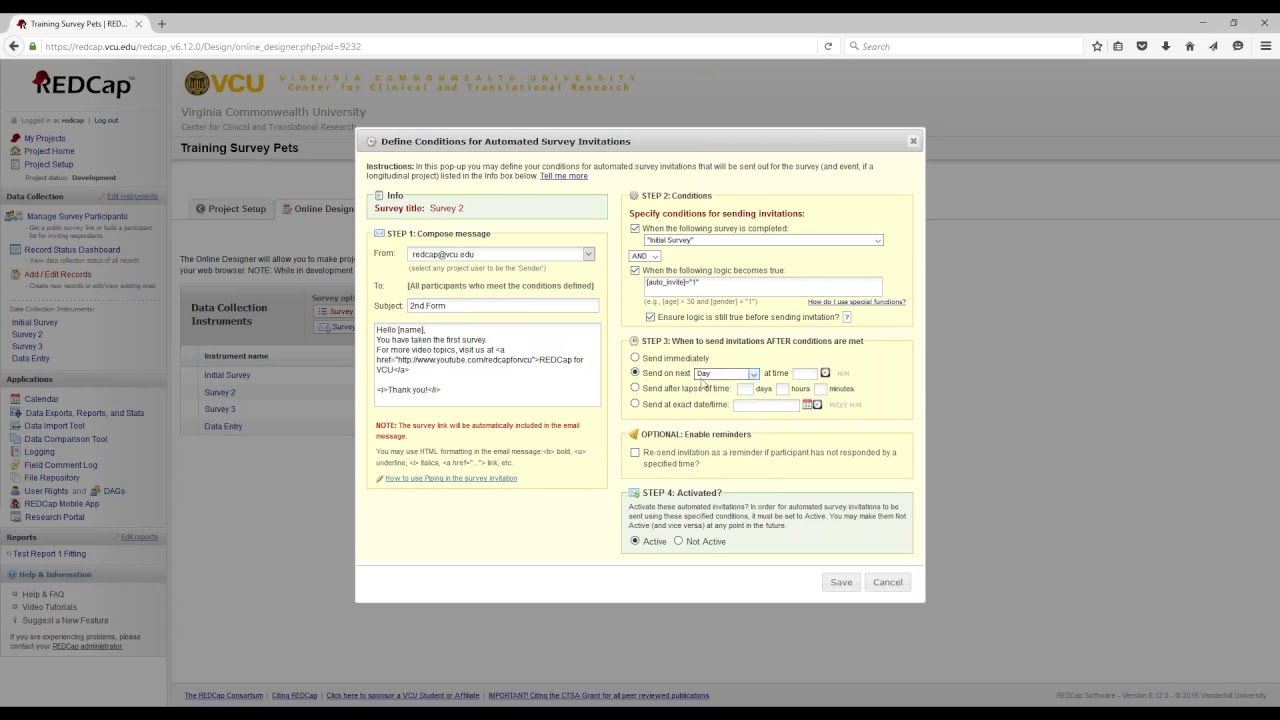Switch to Project Setup tab
The width and height of the screenshot is (1280, 720).
coord(231,209)
